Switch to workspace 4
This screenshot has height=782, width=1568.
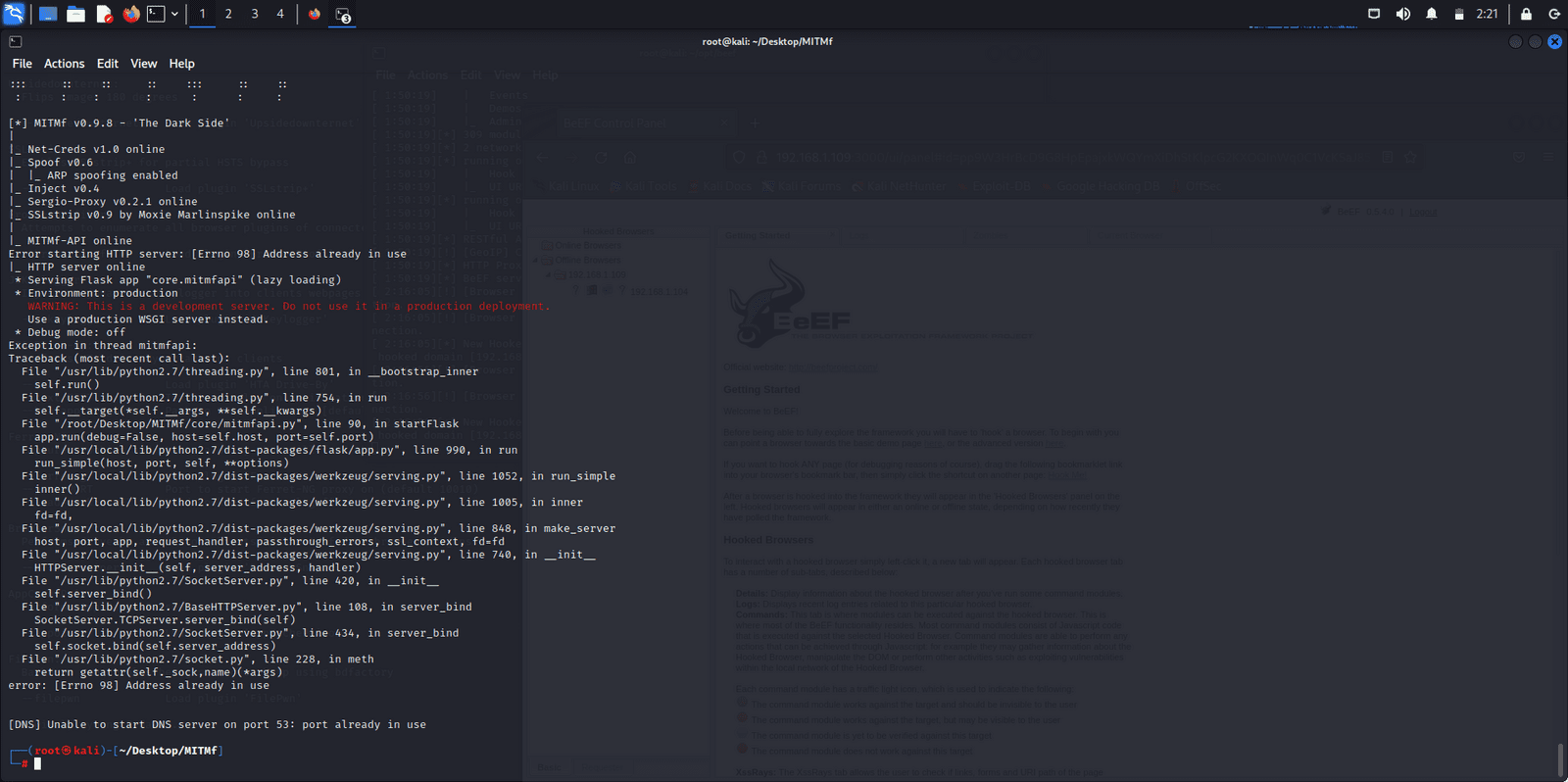(x=280, y=14)
